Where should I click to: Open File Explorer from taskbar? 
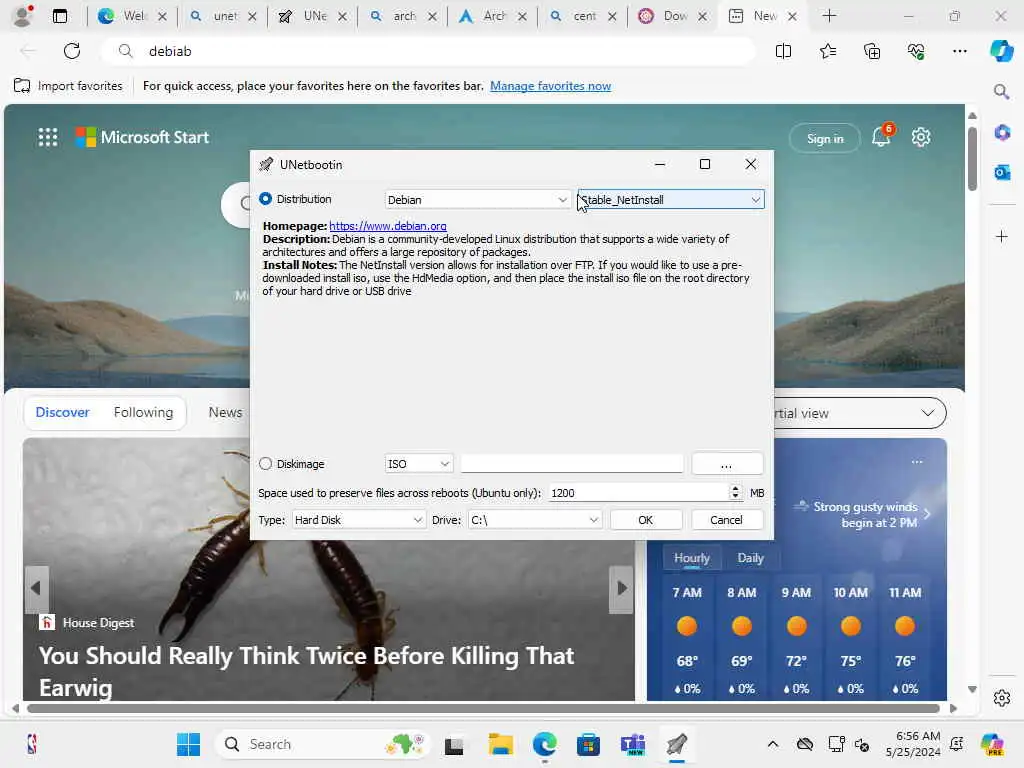pyautogui.click(x=500, y=744)
